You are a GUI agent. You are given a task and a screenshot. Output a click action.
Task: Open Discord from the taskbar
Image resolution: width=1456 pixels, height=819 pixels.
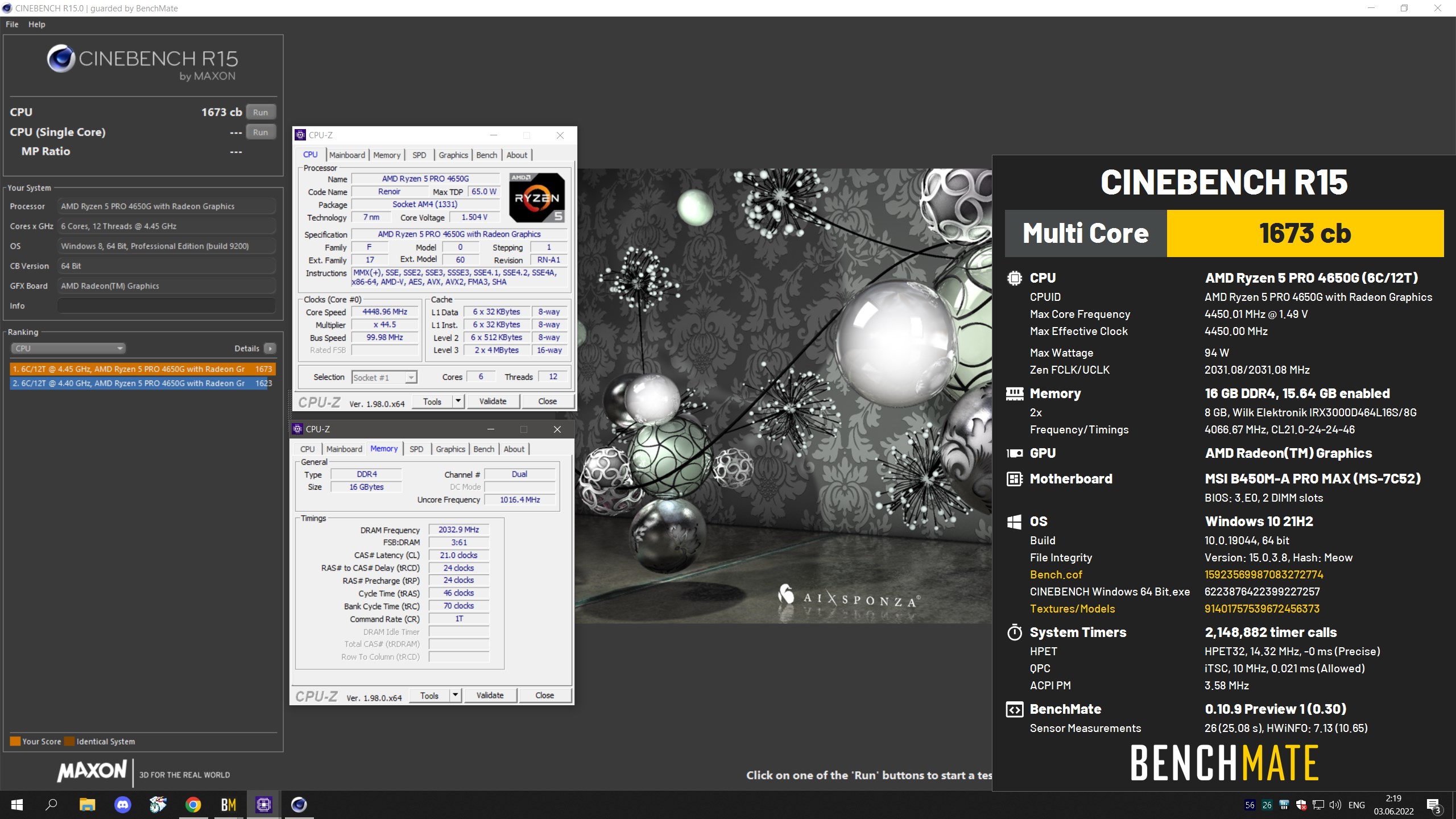click(x=123, y=805)
